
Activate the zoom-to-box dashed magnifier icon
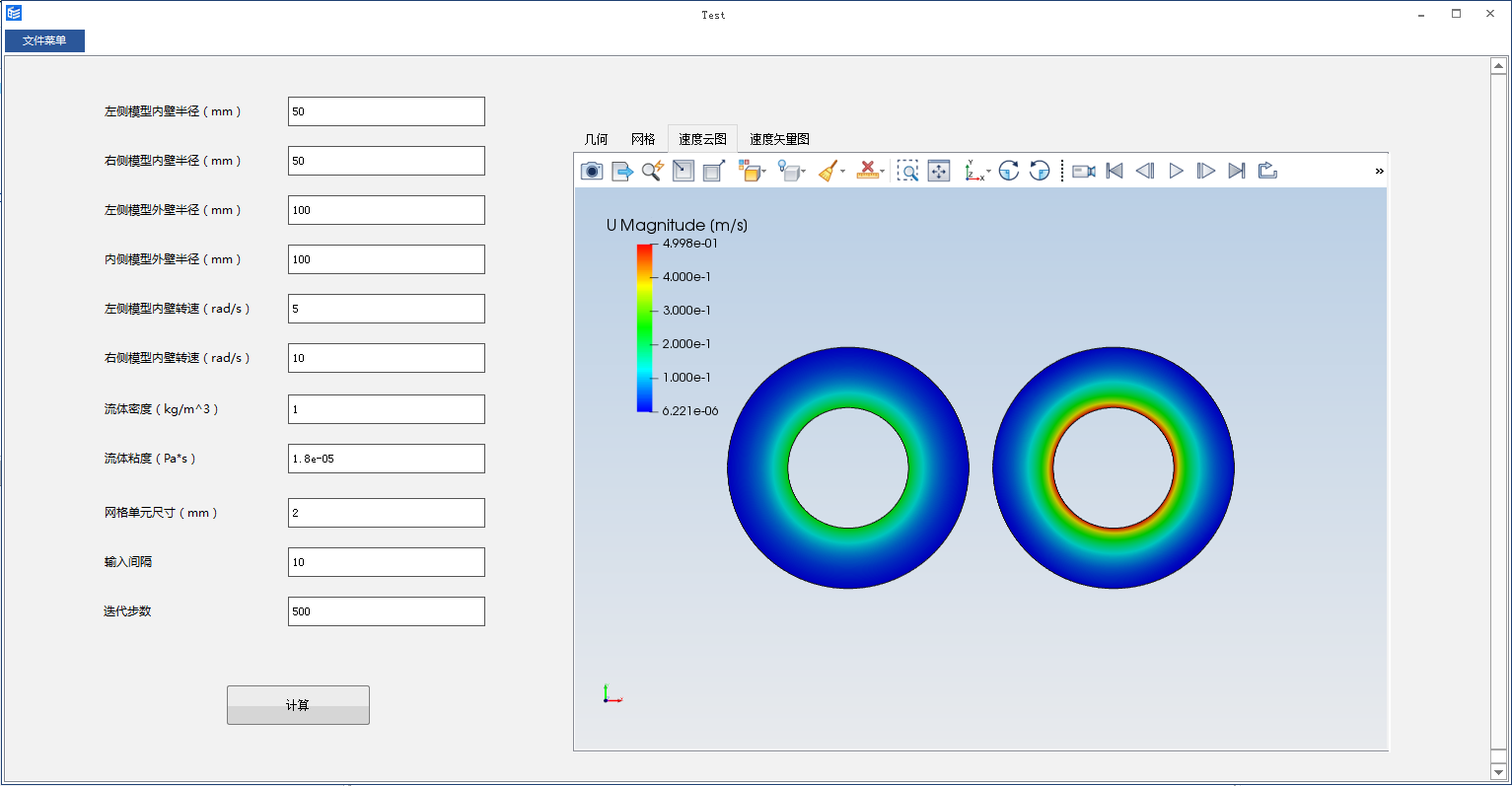tap(907, 171)
